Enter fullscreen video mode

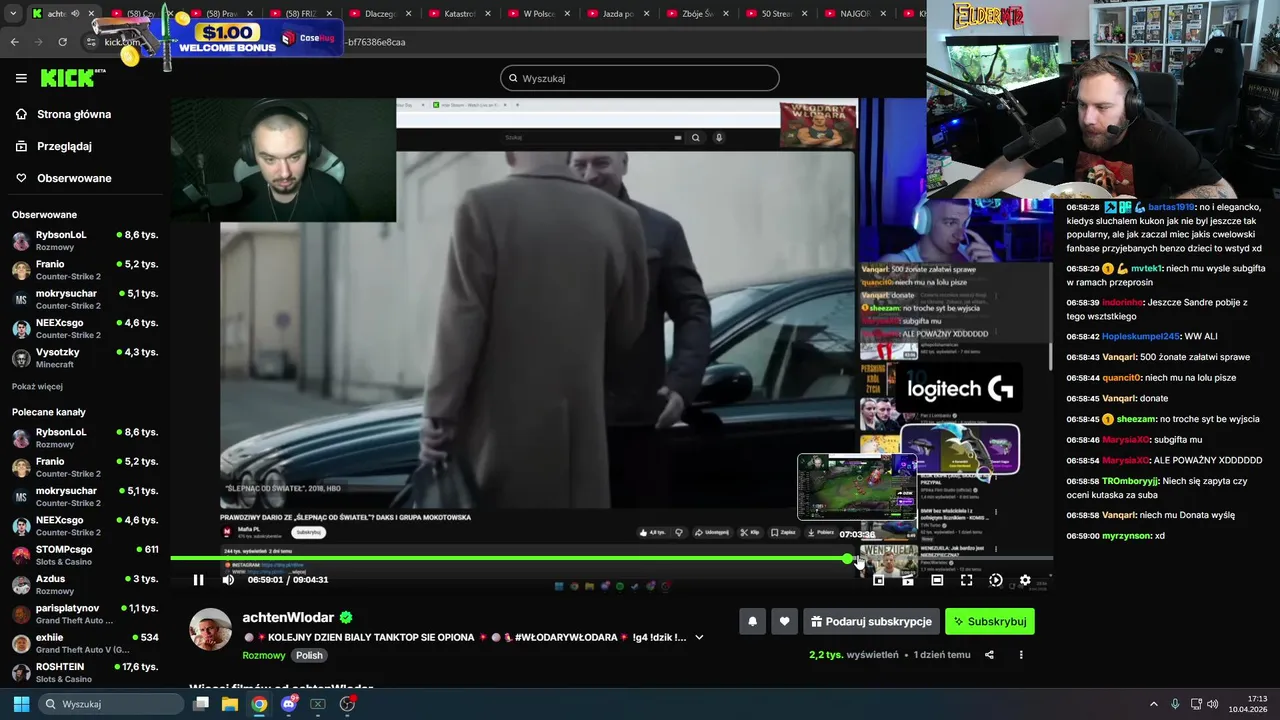966,580
